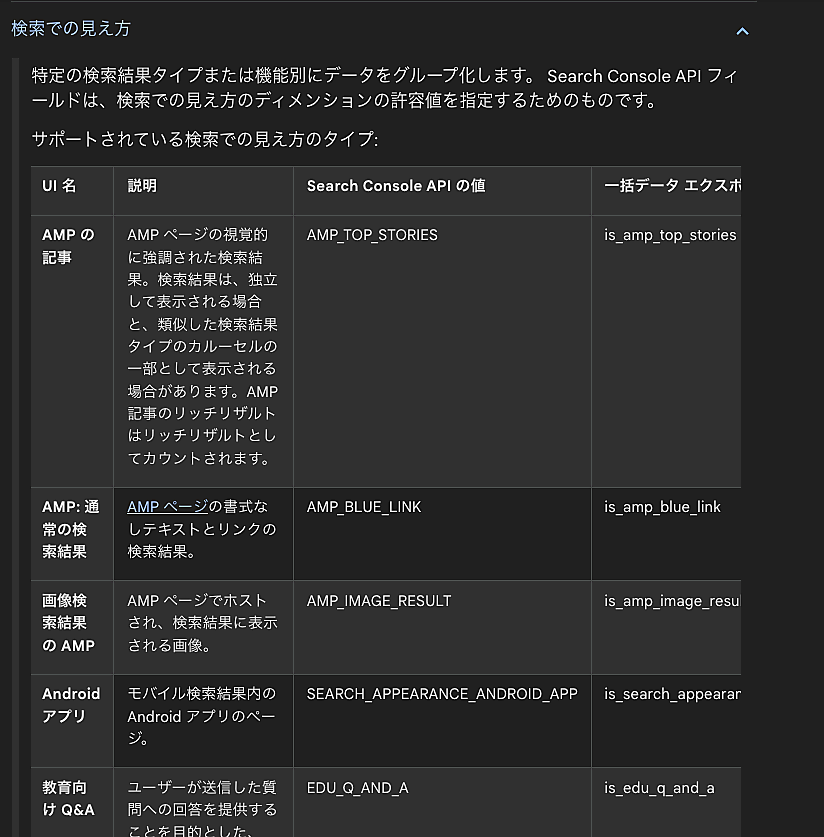Click the UI 名 column header

pos(59,186)
